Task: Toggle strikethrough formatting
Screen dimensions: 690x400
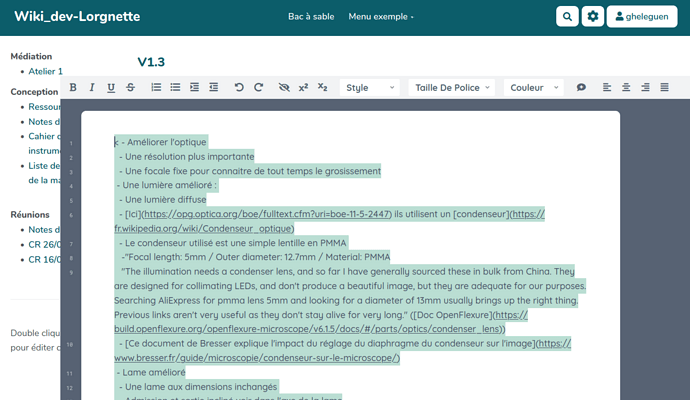Action: coord(130,88)
